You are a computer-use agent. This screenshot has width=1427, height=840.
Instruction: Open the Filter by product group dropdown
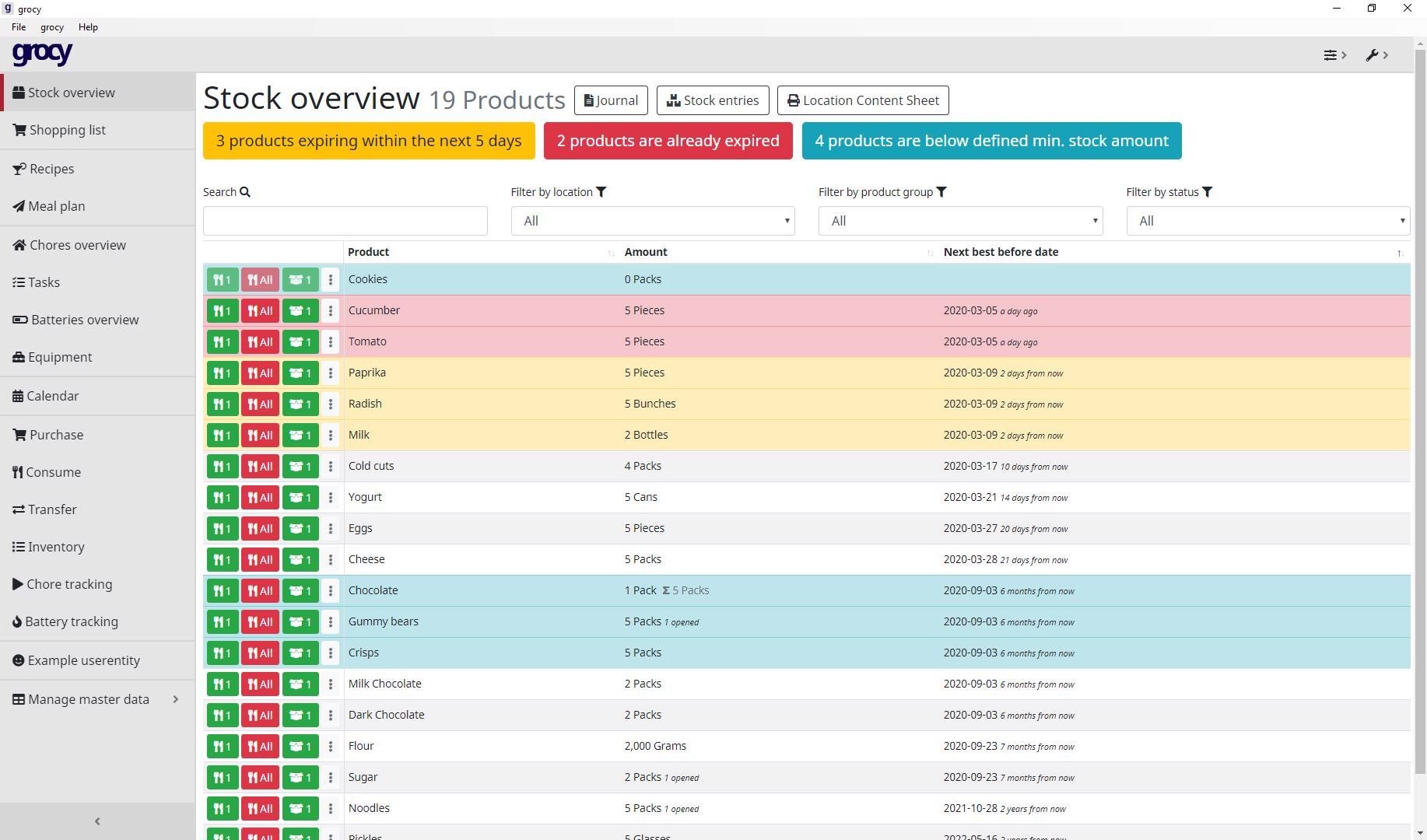click(960, 221)
